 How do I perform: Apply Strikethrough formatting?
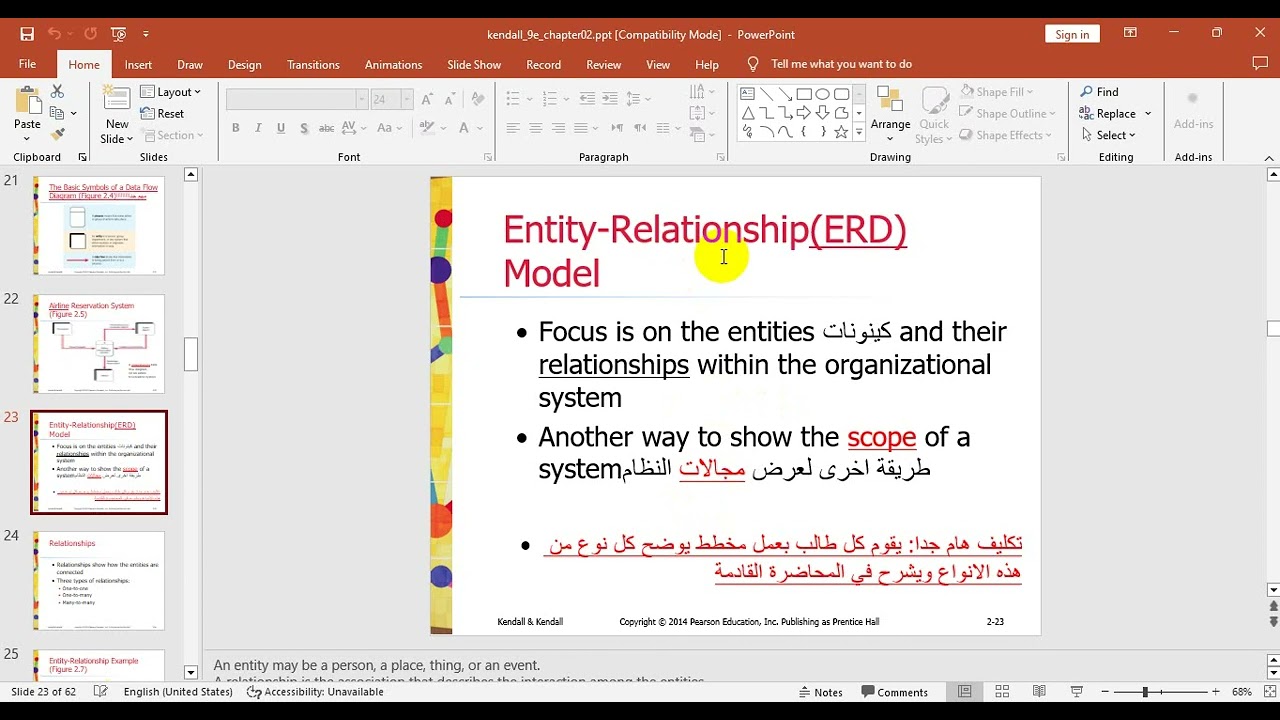[326, 128]
